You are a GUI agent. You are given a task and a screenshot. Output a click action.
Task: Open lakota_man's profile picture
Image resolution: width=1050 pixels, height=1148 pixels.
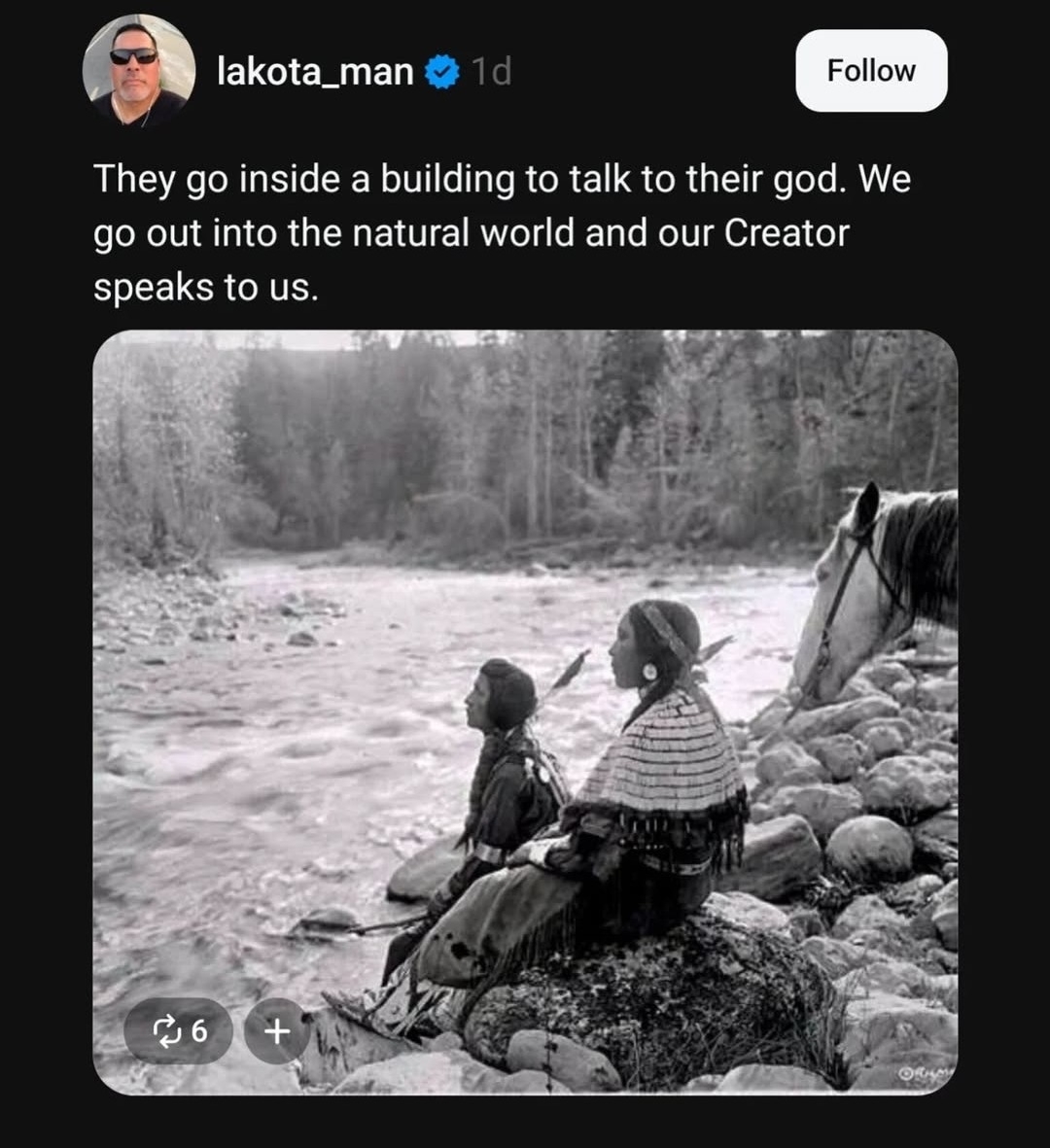click(138, 69)
